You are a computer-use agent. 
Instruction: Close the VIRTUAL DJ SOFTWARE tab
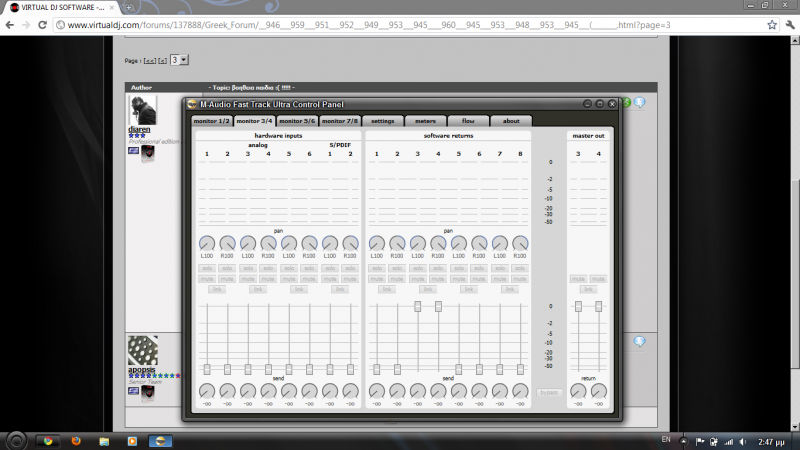[x=112, y=8]
